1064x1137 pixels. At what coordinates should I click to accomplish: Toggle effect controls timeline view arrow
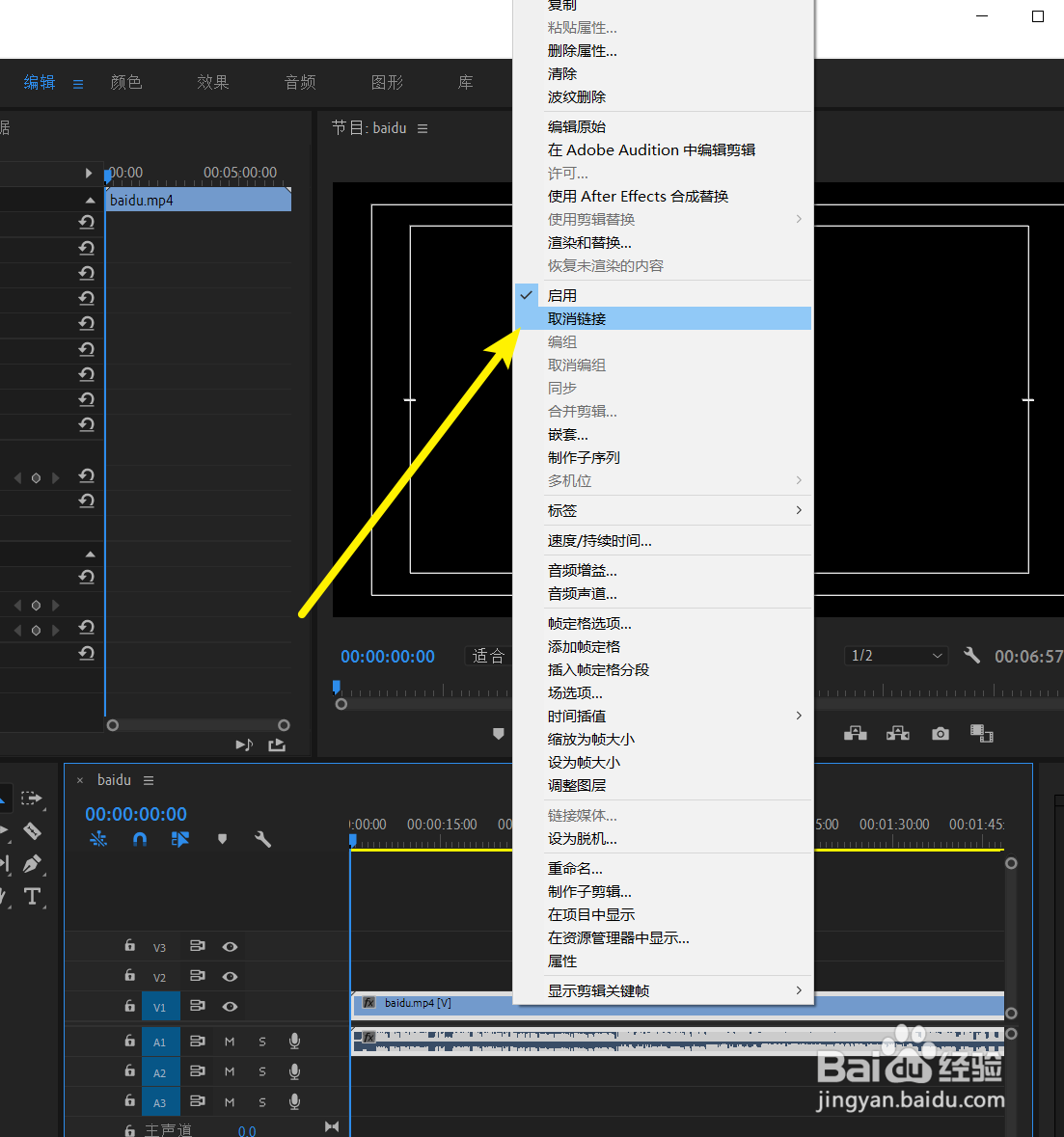pyautogui.click(x=88, y=173)
